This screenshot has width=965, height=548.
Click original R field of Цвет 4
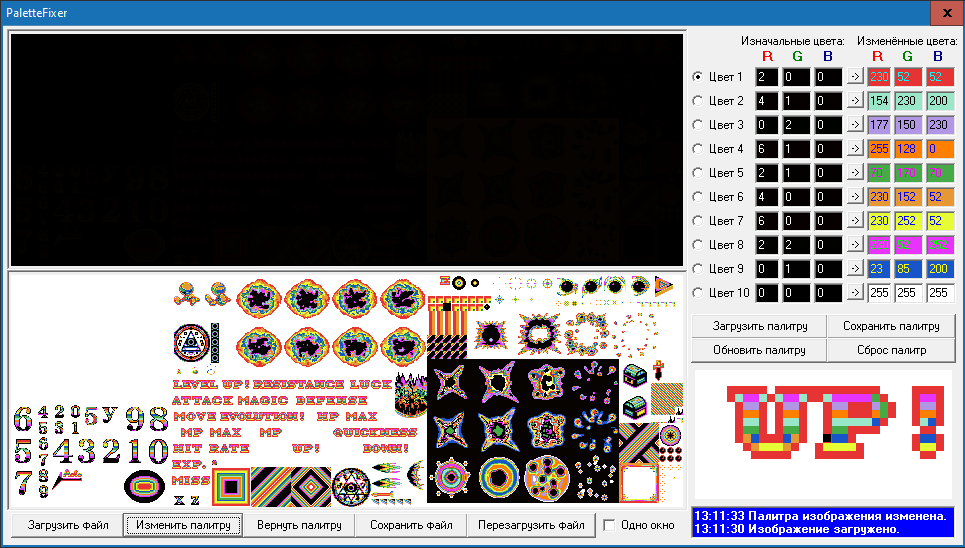point(767,149)
